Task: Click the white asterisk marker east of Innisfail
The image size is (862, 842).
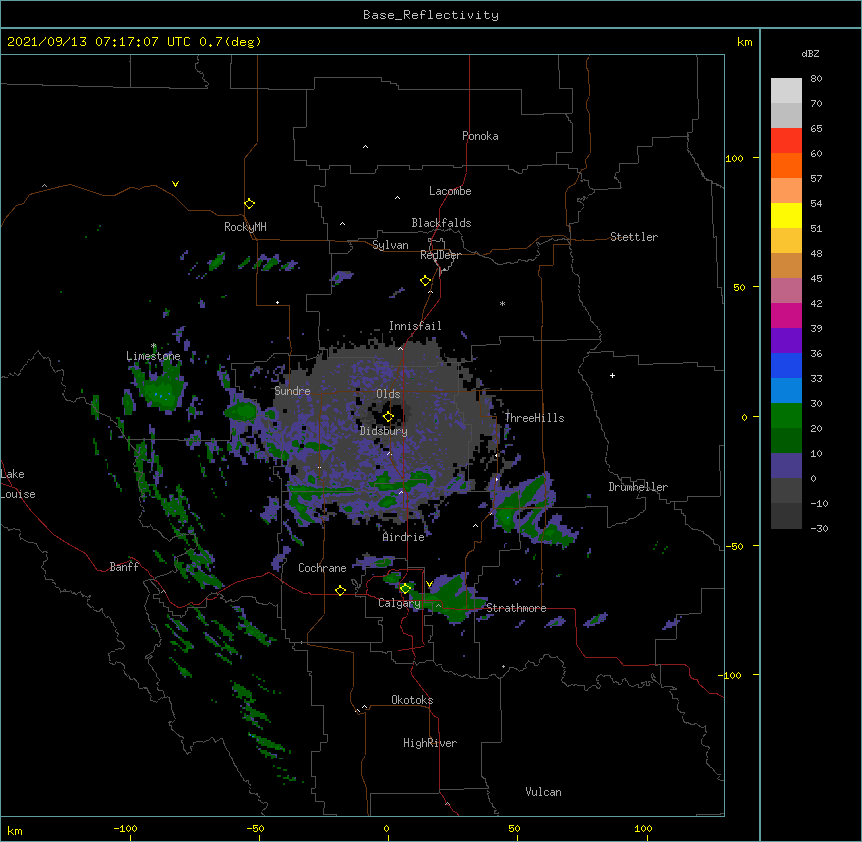Action: pyautogui.click(x=502, y=303)
